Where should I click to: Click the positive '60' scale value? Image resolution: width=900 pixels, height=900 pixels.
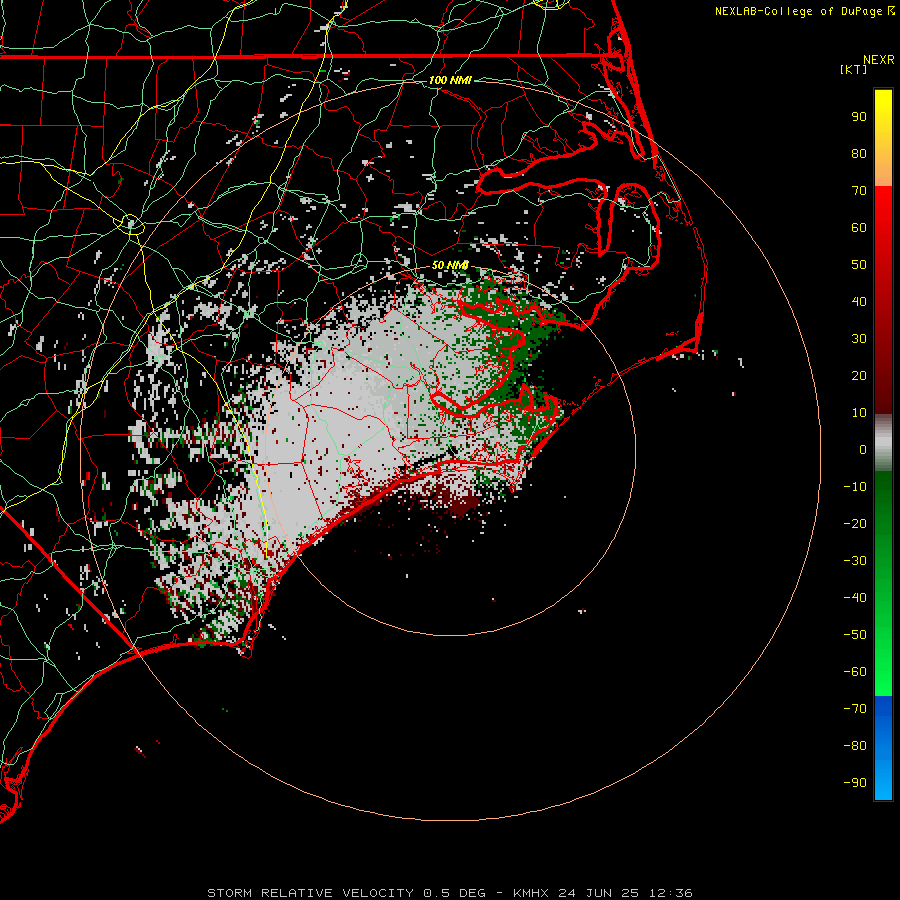(x=859, y=228)
